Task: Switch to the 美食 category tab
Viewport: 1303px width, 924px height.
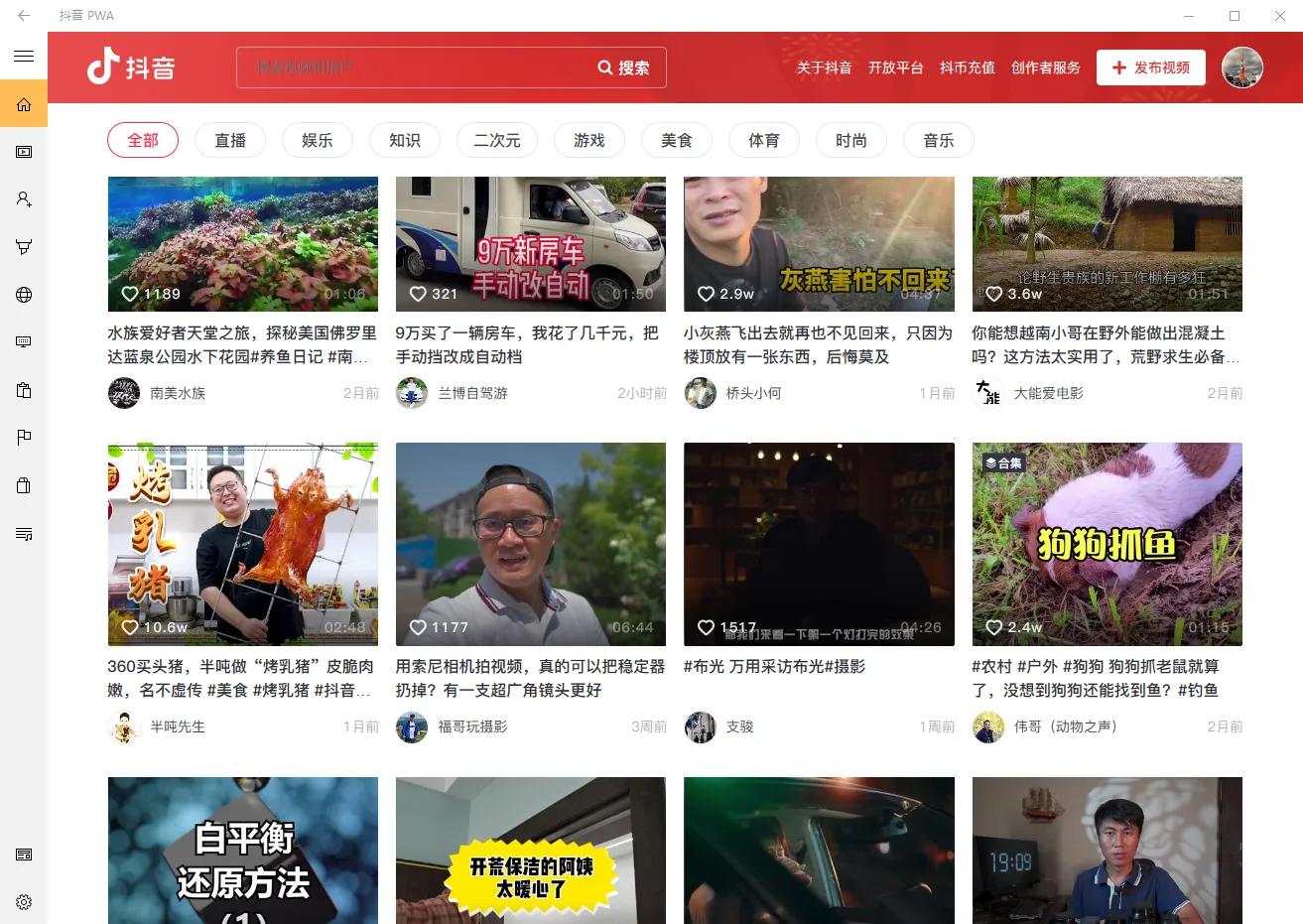Action: [x=676, y=140]
